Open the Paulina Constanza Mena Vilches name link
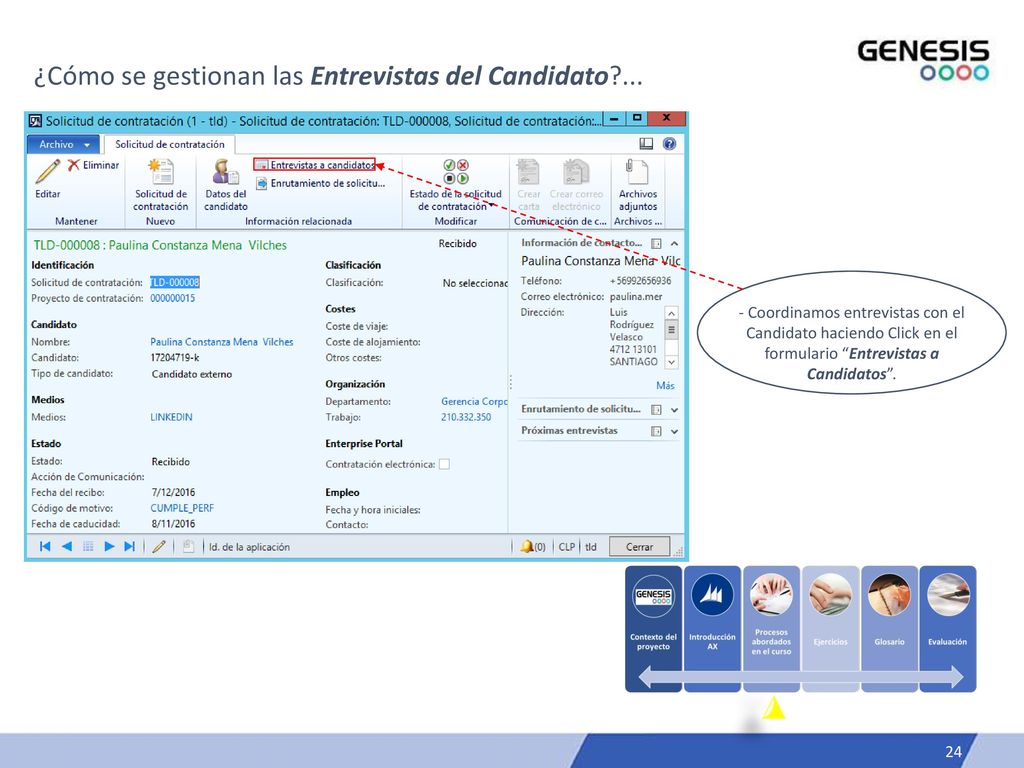This screenshot has width=1024, height=768. click(221, 342)
